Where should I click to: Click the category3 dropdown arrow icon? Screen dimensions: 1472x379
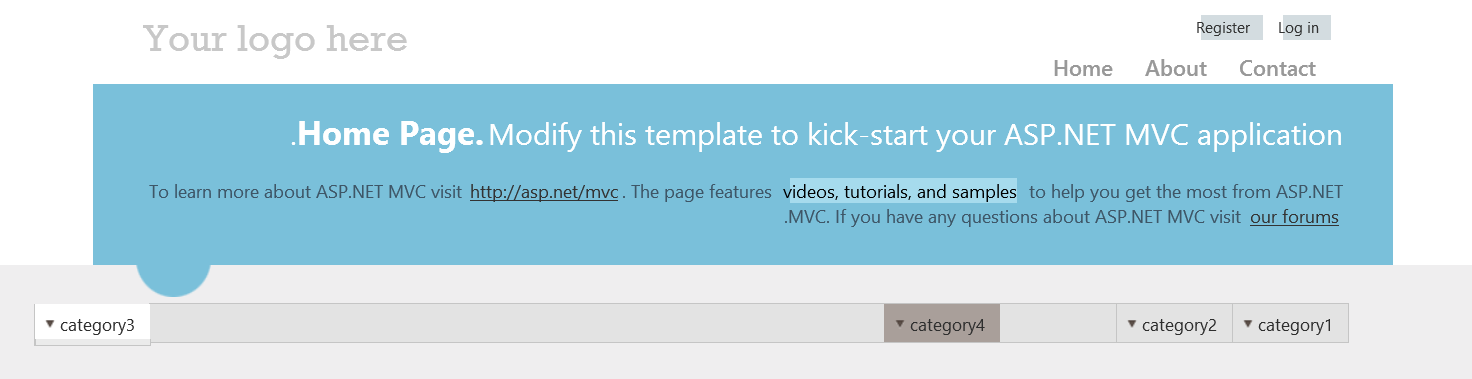[x=50, y=323]
